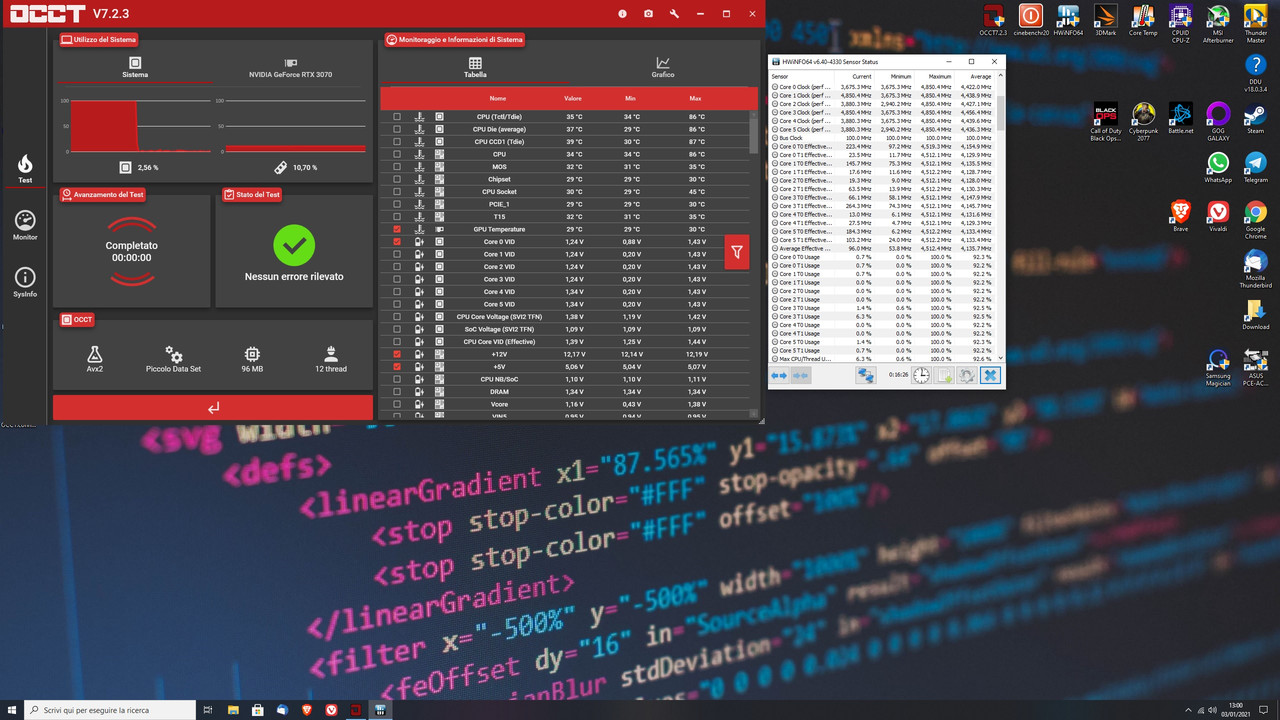Click the Windows Start button
1280x720 pixels.
tap(11, 709)
